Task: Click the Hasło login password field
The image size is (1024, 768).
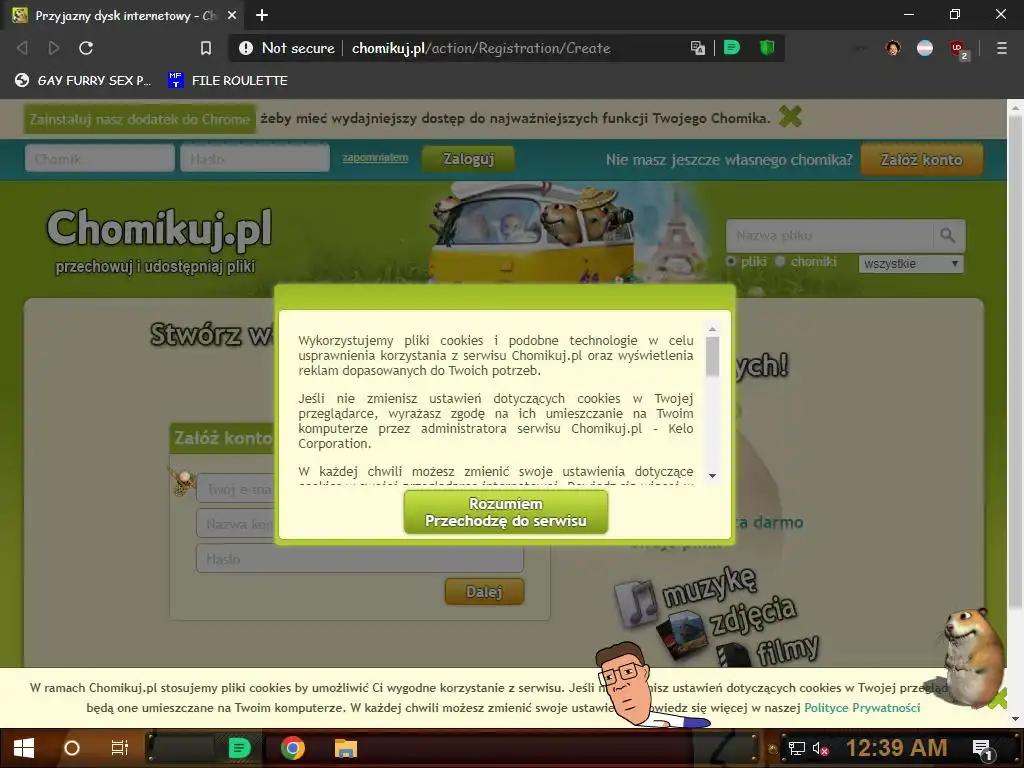Action: [255, 159]
